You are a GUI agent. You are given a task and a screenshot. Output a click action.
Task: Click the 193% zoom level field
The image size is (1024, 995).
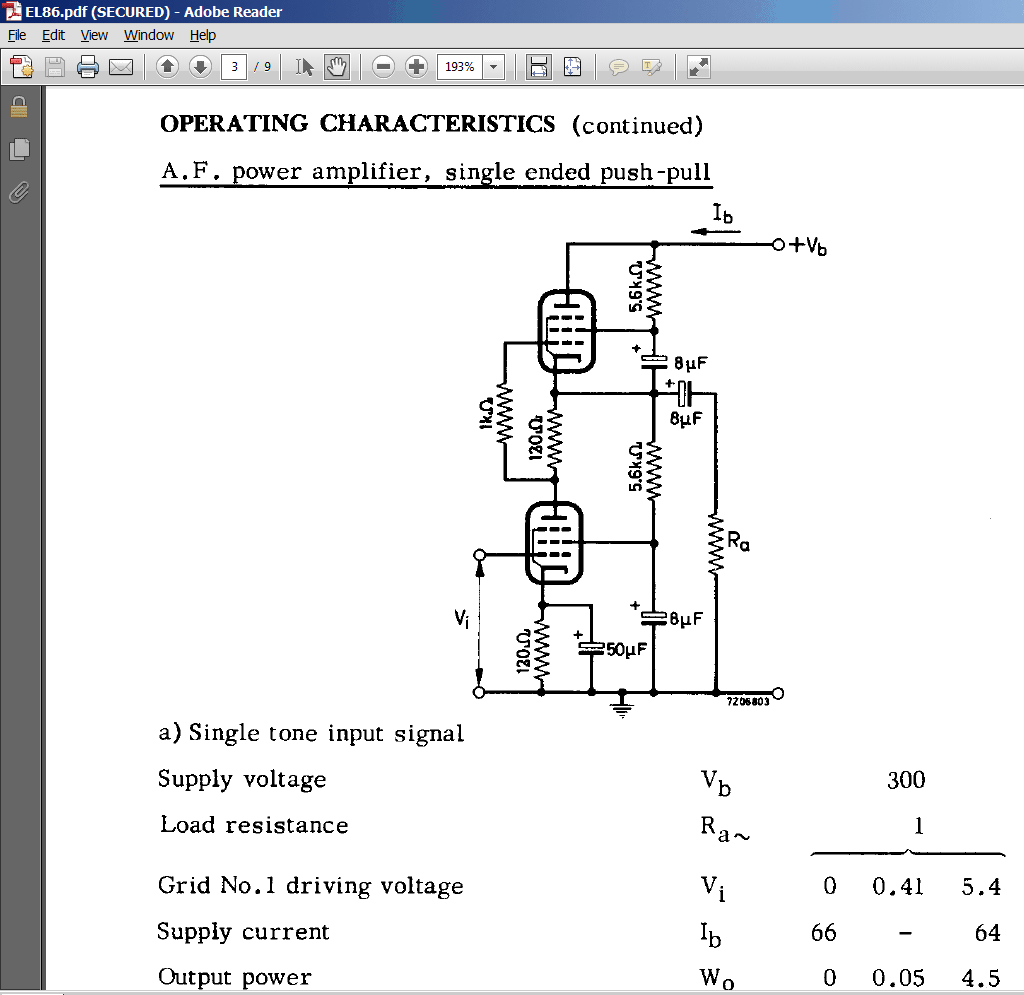tap(460, 67)
